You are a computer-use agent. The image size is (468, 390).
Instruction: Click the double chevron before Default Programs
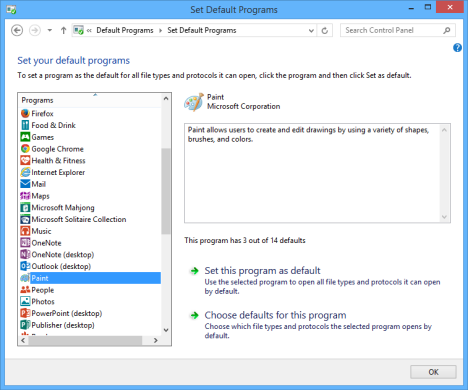tap(89, 31)
